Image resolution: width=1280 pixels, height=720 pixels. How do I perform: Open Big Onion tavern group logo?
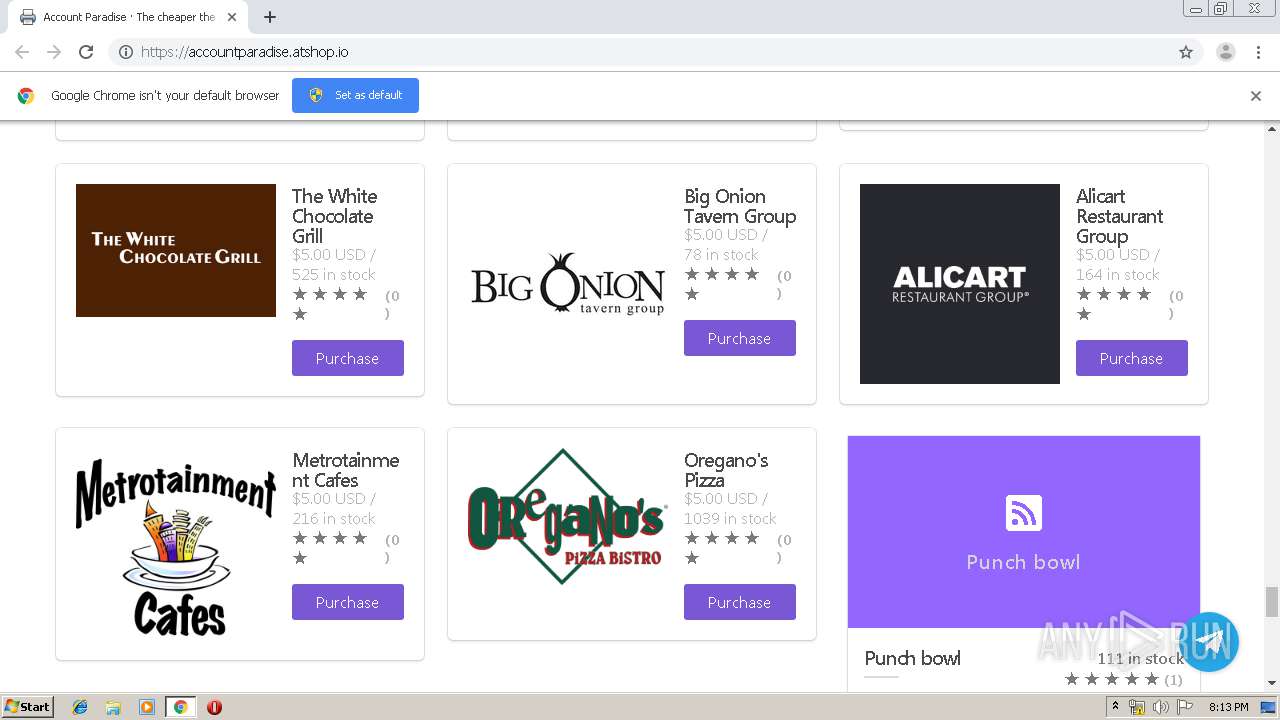click(x=568, y=284)
